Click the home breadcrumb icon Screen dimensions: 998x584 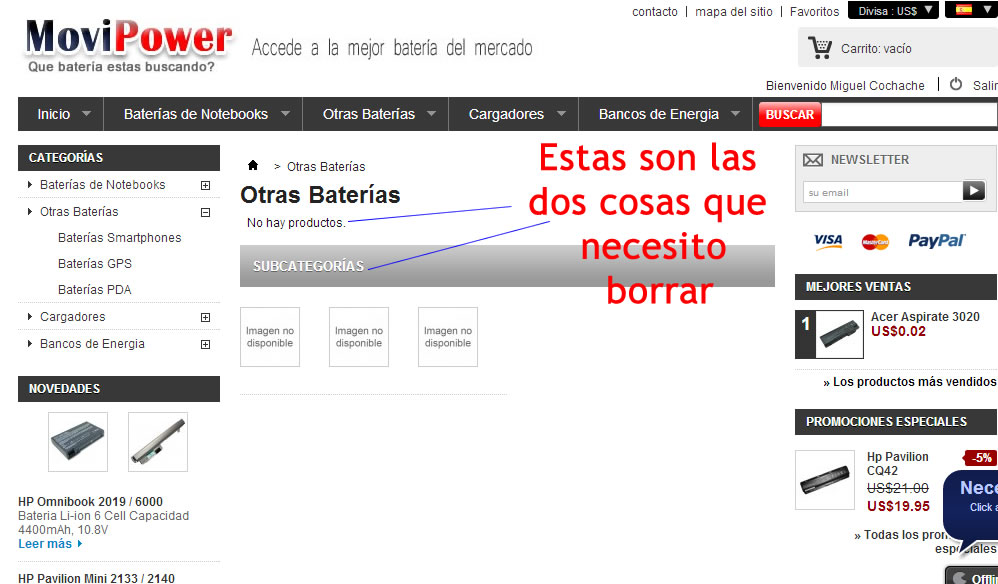[x=253, y=165]
